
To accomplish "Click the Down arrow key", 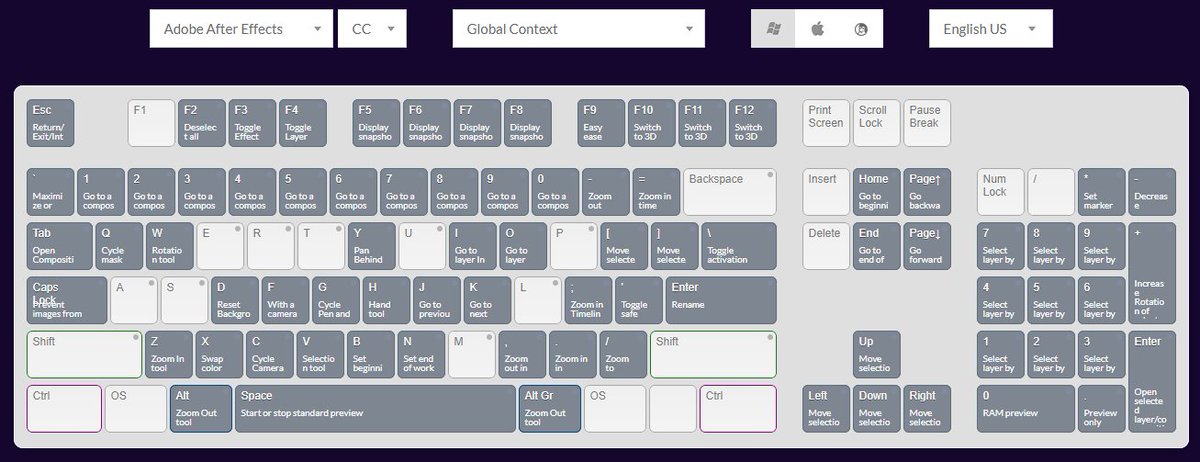I will pos(877,408).
